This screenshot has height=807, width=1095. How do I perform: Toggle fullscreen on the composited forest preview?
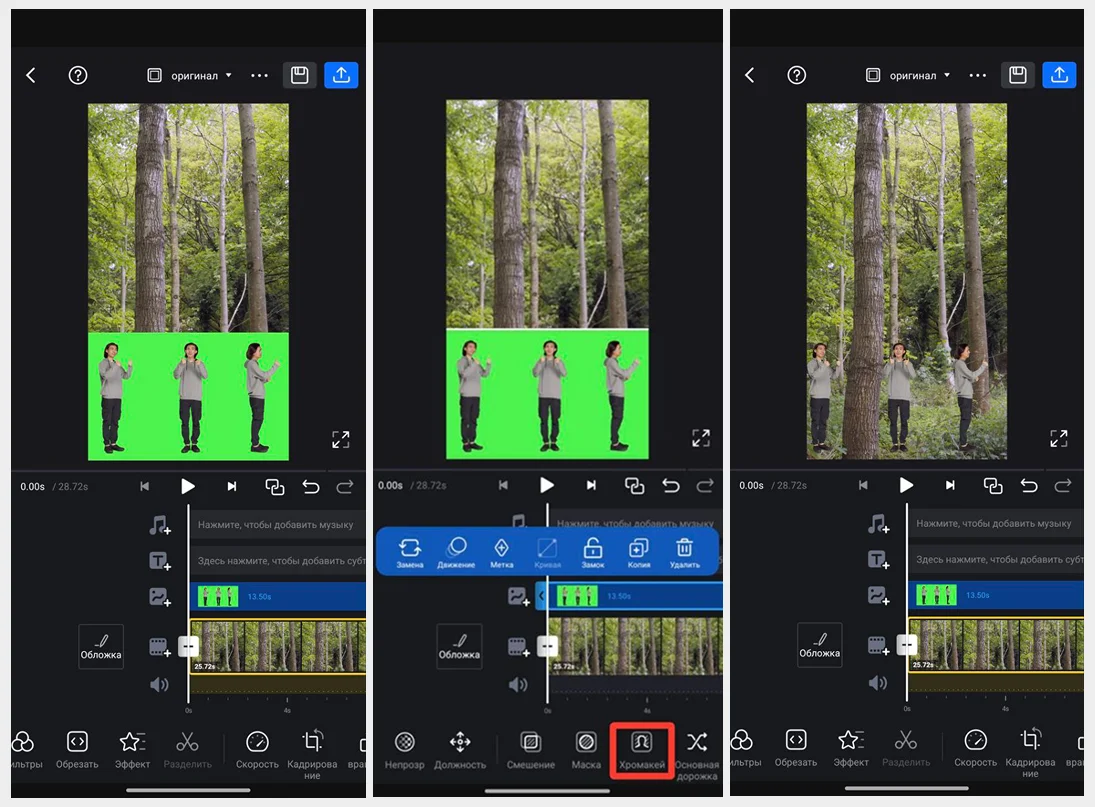[x=1058, y=438]
